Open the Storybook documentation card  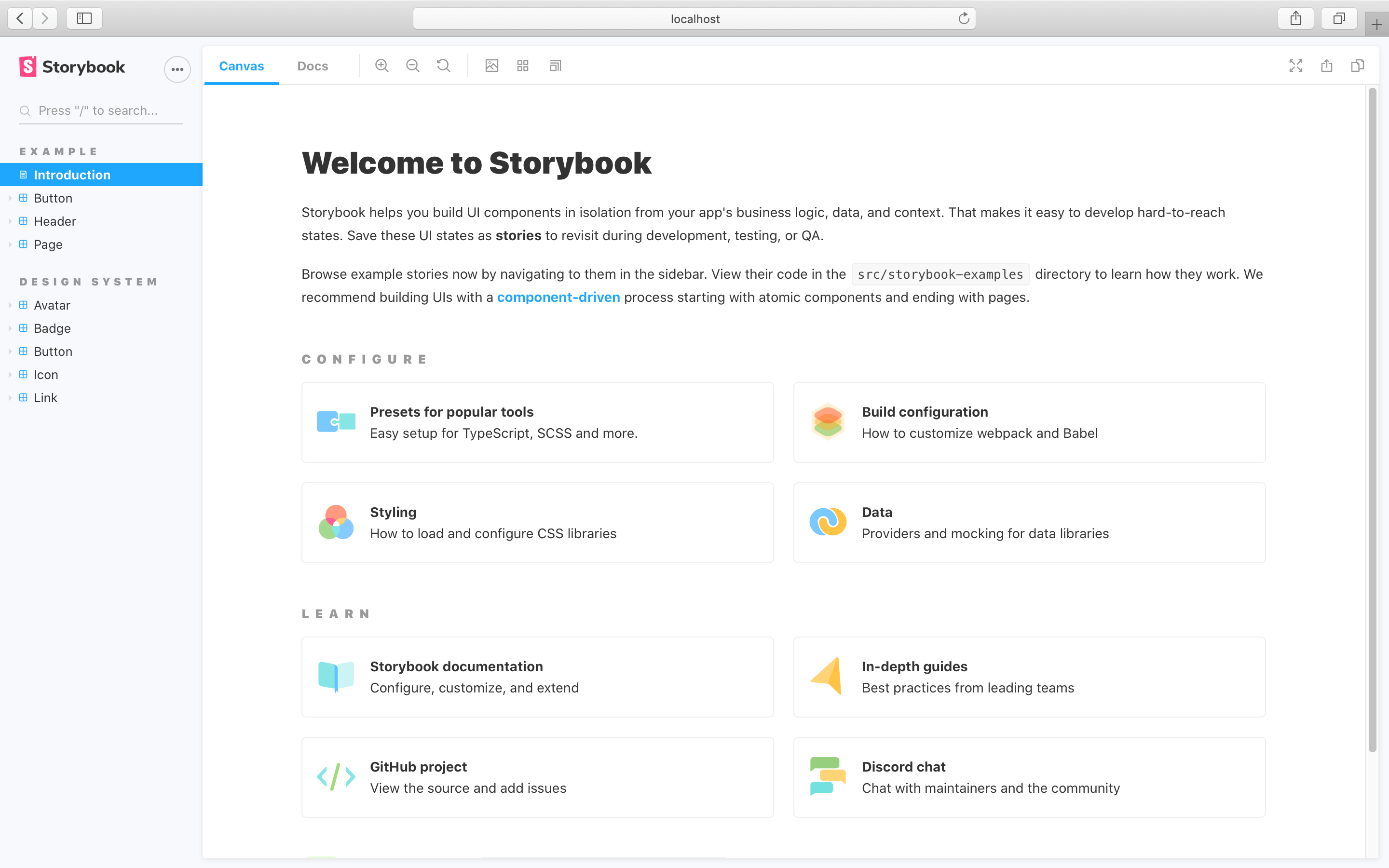pos(538,677)
